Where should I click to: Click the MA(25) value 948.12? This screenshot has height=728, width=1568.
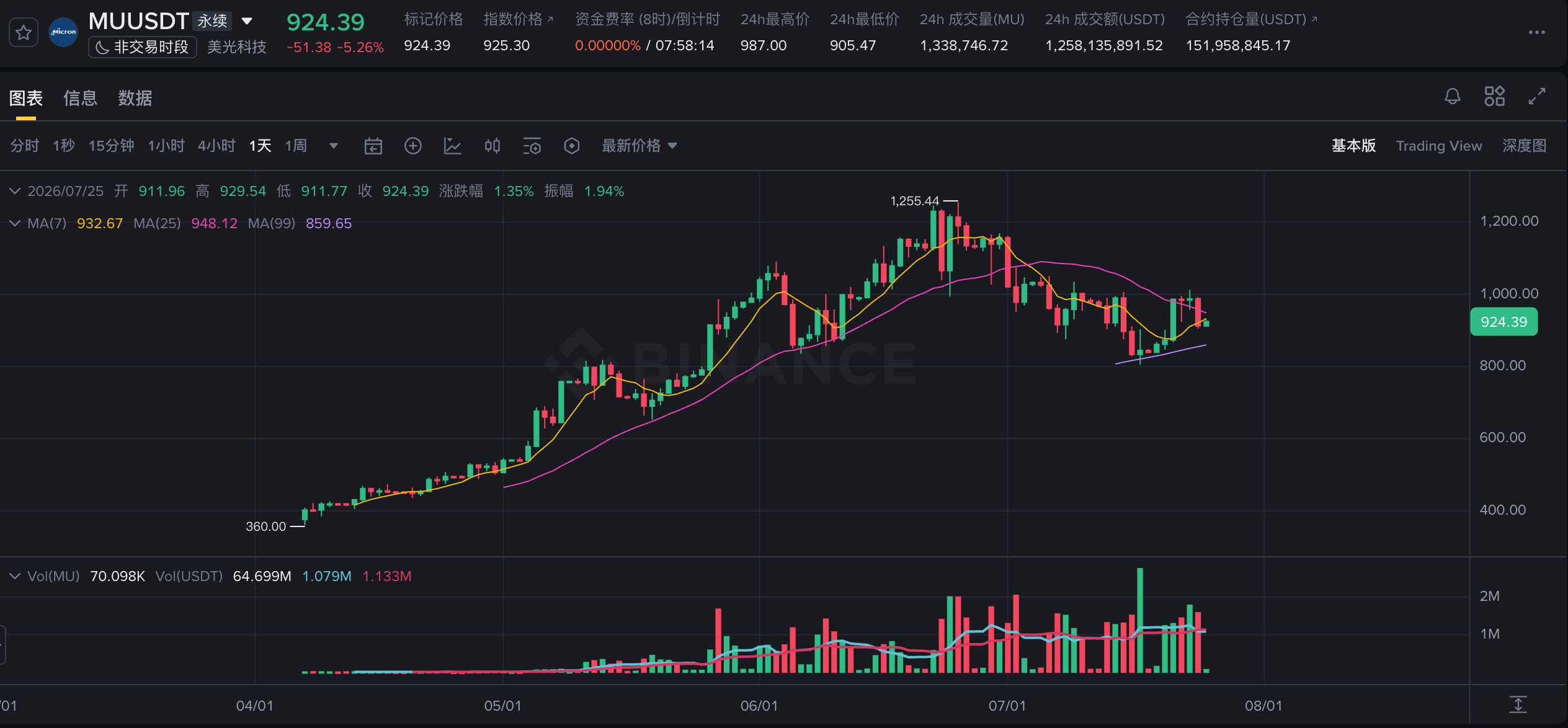coord(215,223)
